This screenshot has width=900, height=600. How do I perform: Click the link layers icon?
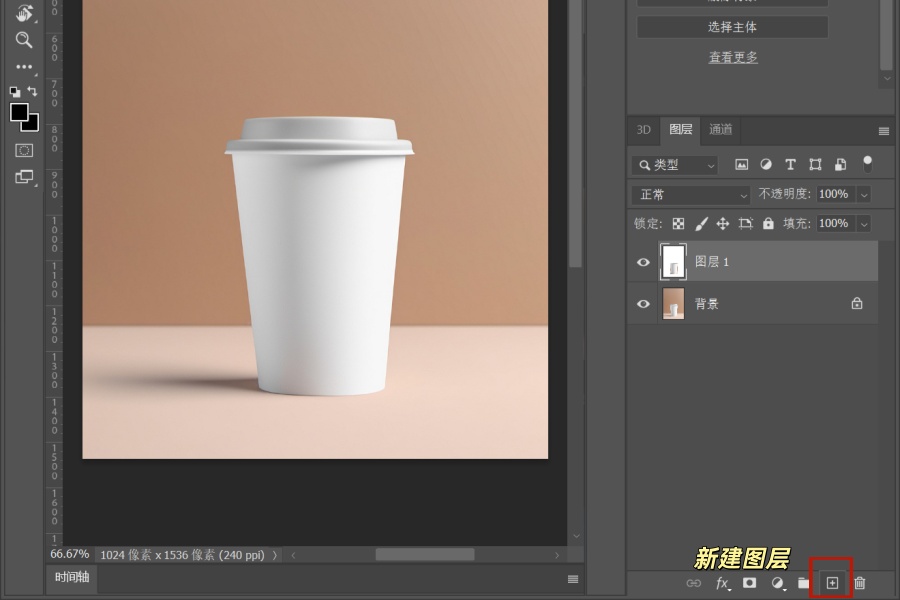coord(693,583)
